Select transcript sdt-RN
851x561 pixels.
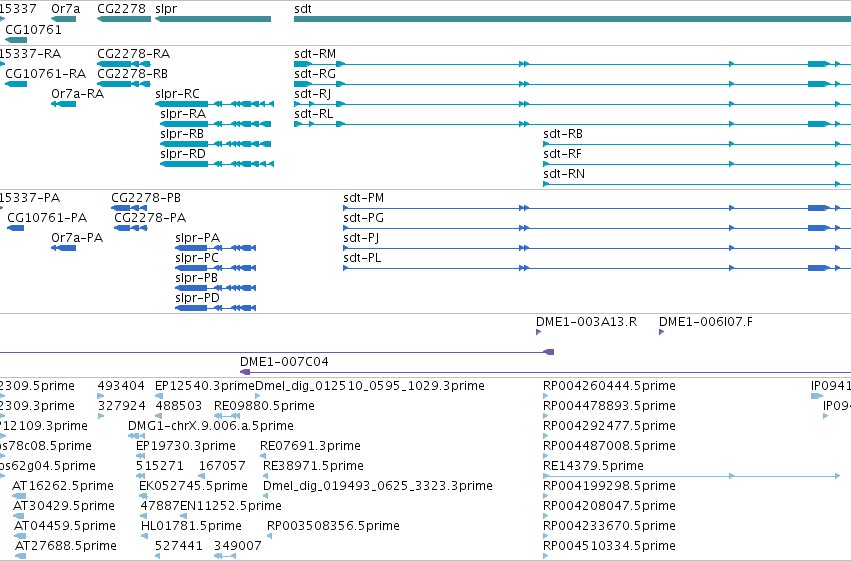coord(697,184)
